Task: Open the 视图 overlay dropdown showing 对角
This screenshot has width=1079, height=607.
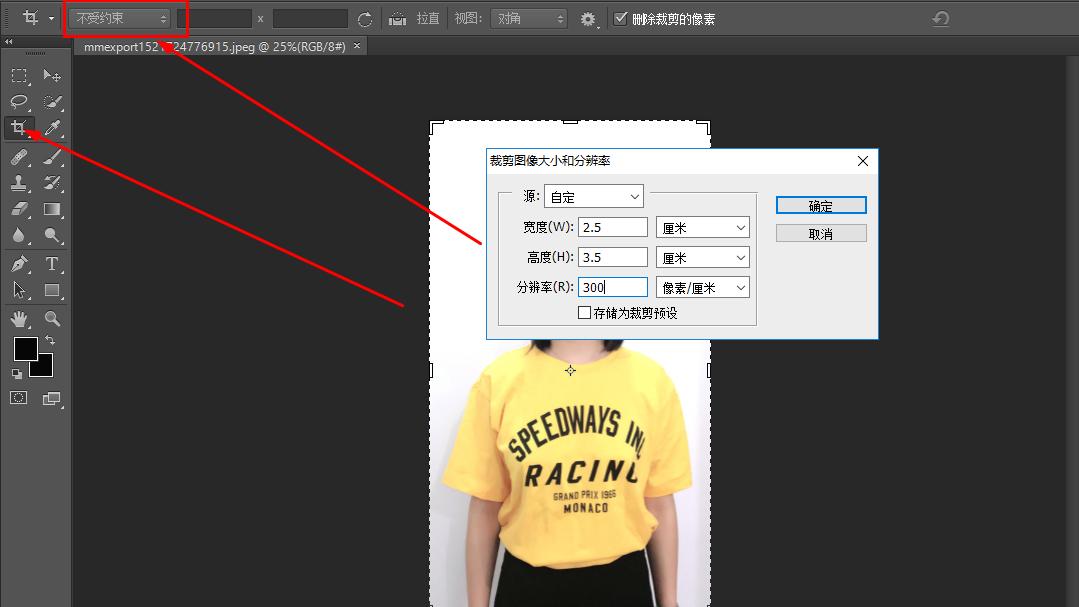Action: [x=529, y=17]
